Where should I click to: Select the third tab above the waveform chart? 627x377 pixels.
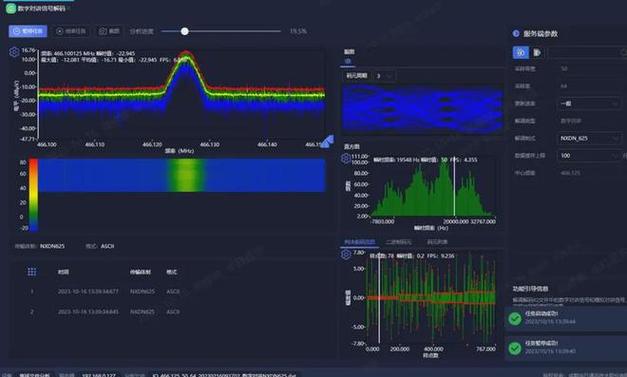pyautogui.click(x=437, y=242)
